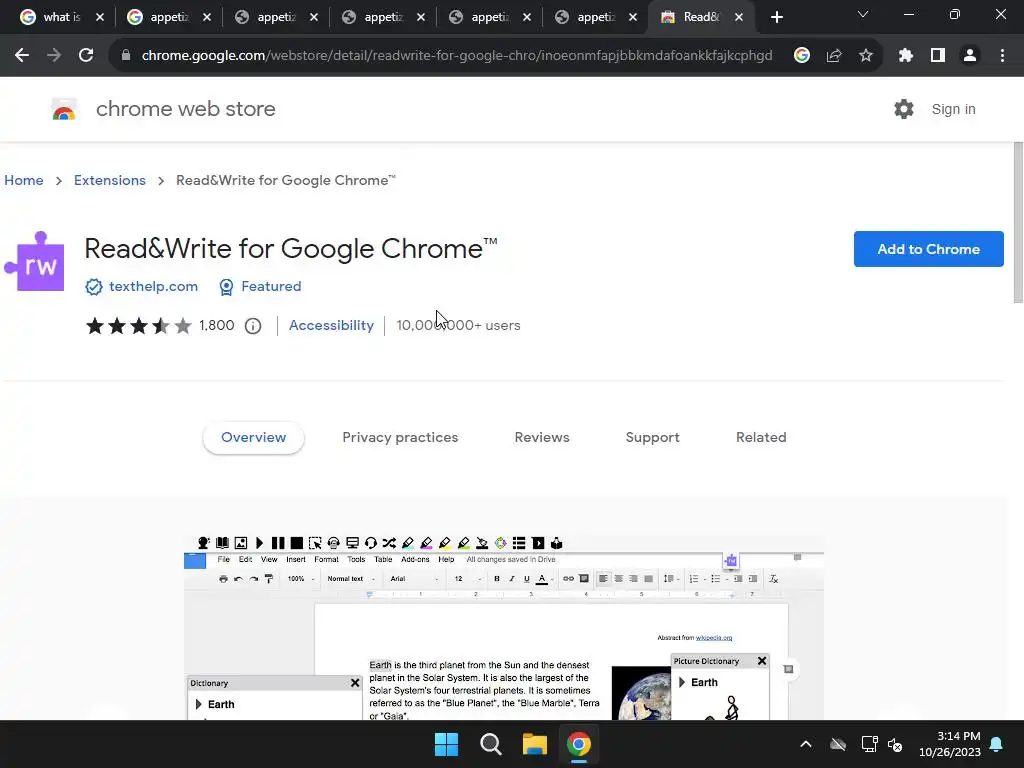Open the Windows Start menu
Viewport: 1024px width, 768px height.
tap(447, 744)
